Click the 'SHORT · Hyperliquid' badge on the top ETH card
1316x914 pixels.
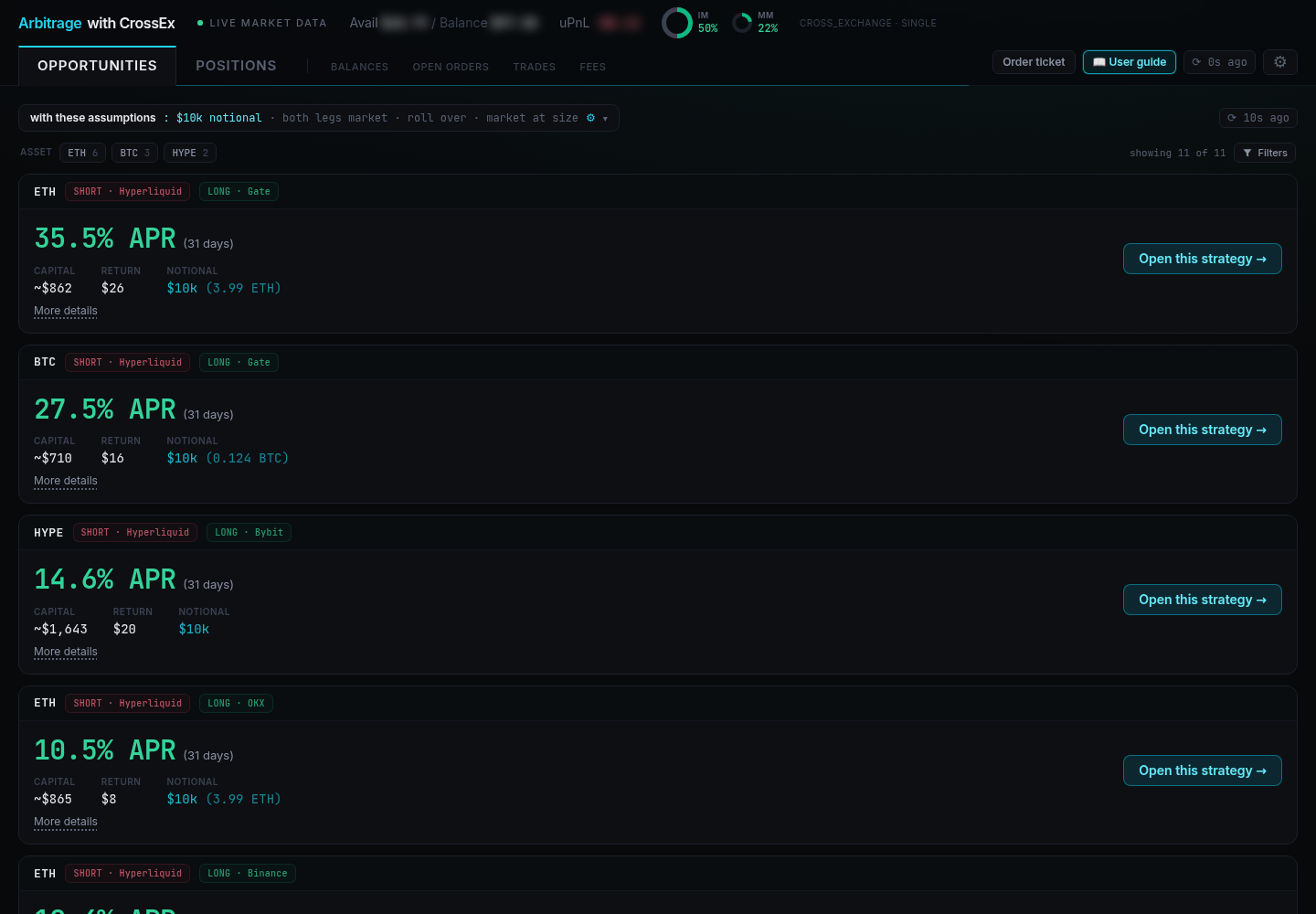pos(128,192)
